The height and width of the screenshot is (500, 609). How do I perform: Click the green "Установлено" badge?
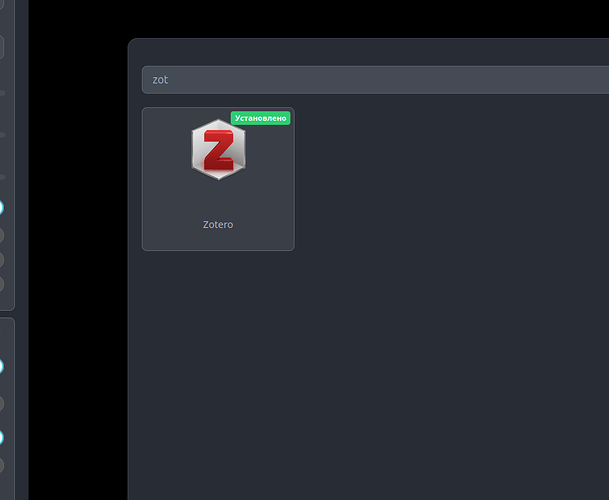tap(260, 118)
